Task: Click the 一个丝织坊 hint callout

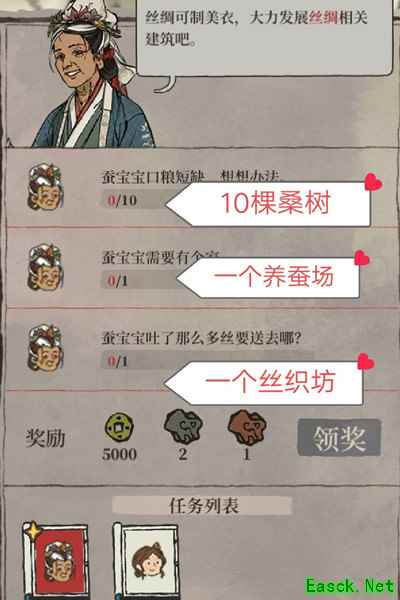Action: [x=264, y=383]
